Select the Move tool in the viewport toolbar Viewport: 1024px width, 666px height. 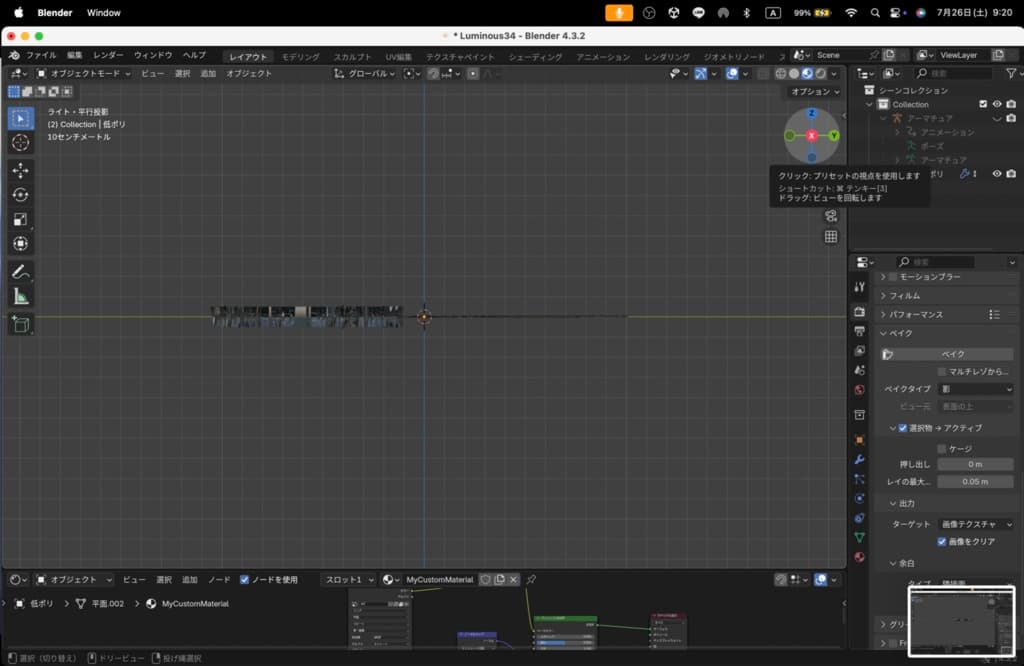point(21,170)
